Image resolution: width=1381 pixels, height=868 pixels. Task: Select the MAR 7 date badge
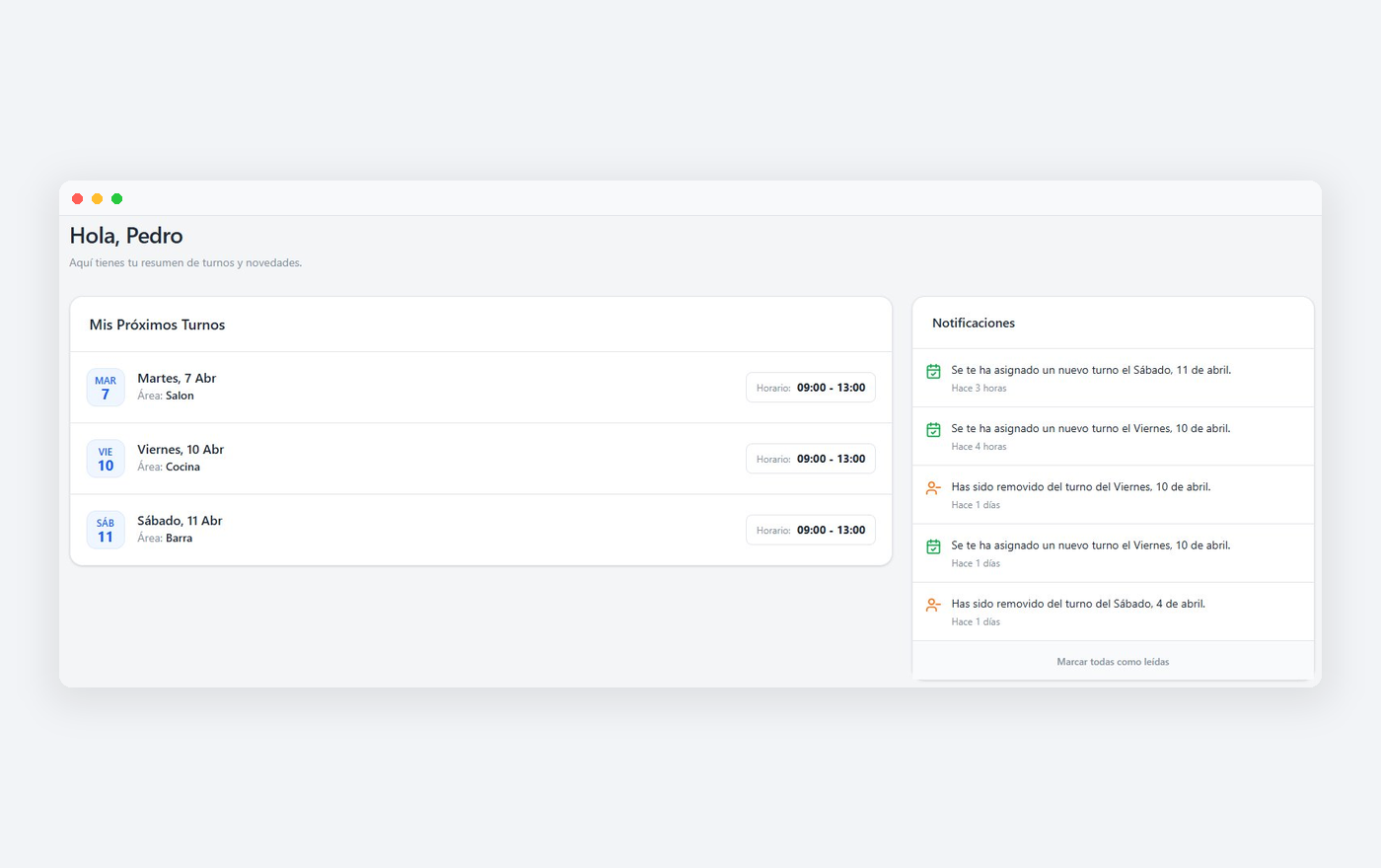pyautogui.click(x=106, y=387)
